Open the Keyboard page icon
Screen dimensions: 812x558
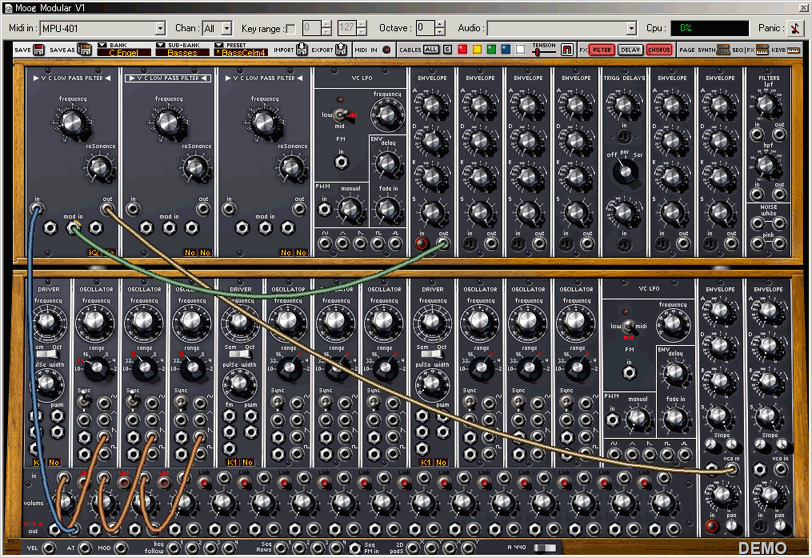coord(793,50)
